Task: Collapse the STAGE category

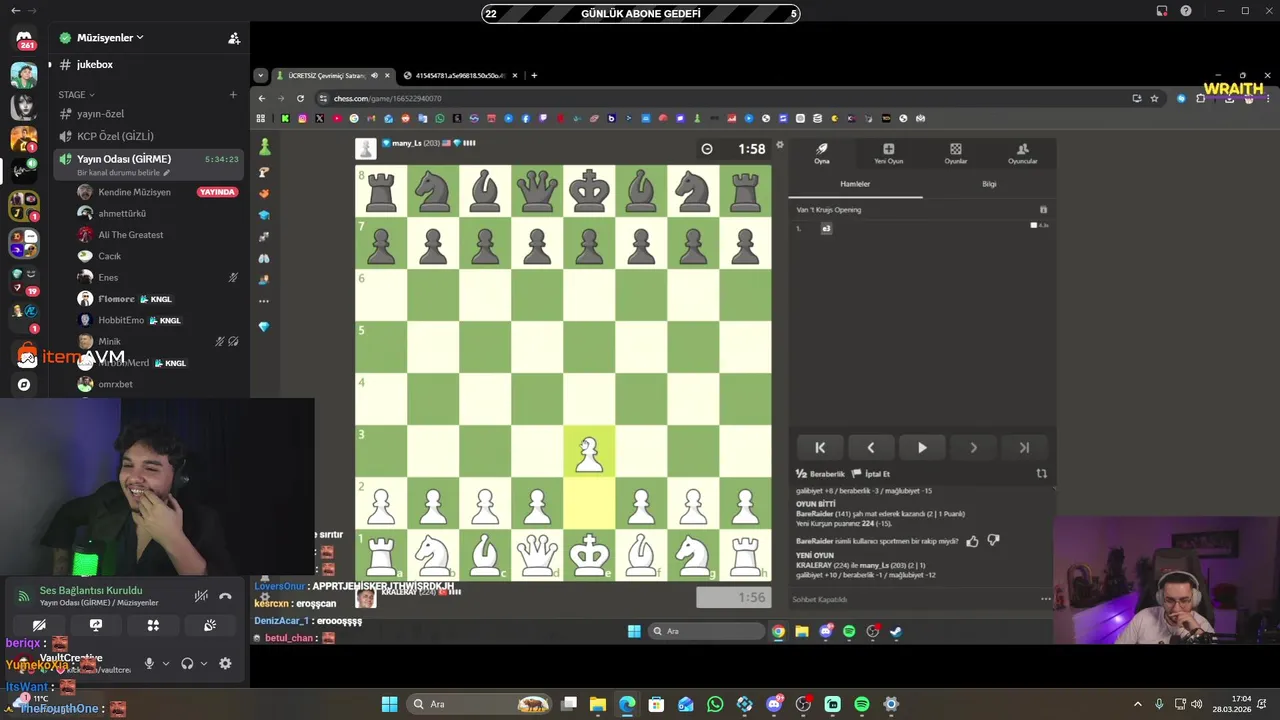Action: 77,95
